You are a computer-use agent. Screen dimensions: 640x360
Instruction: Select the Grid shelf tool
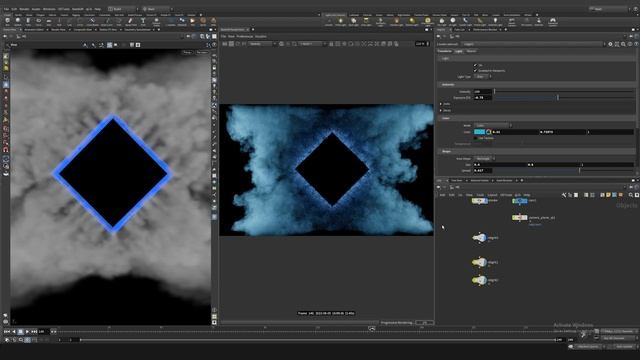point(49,21)
